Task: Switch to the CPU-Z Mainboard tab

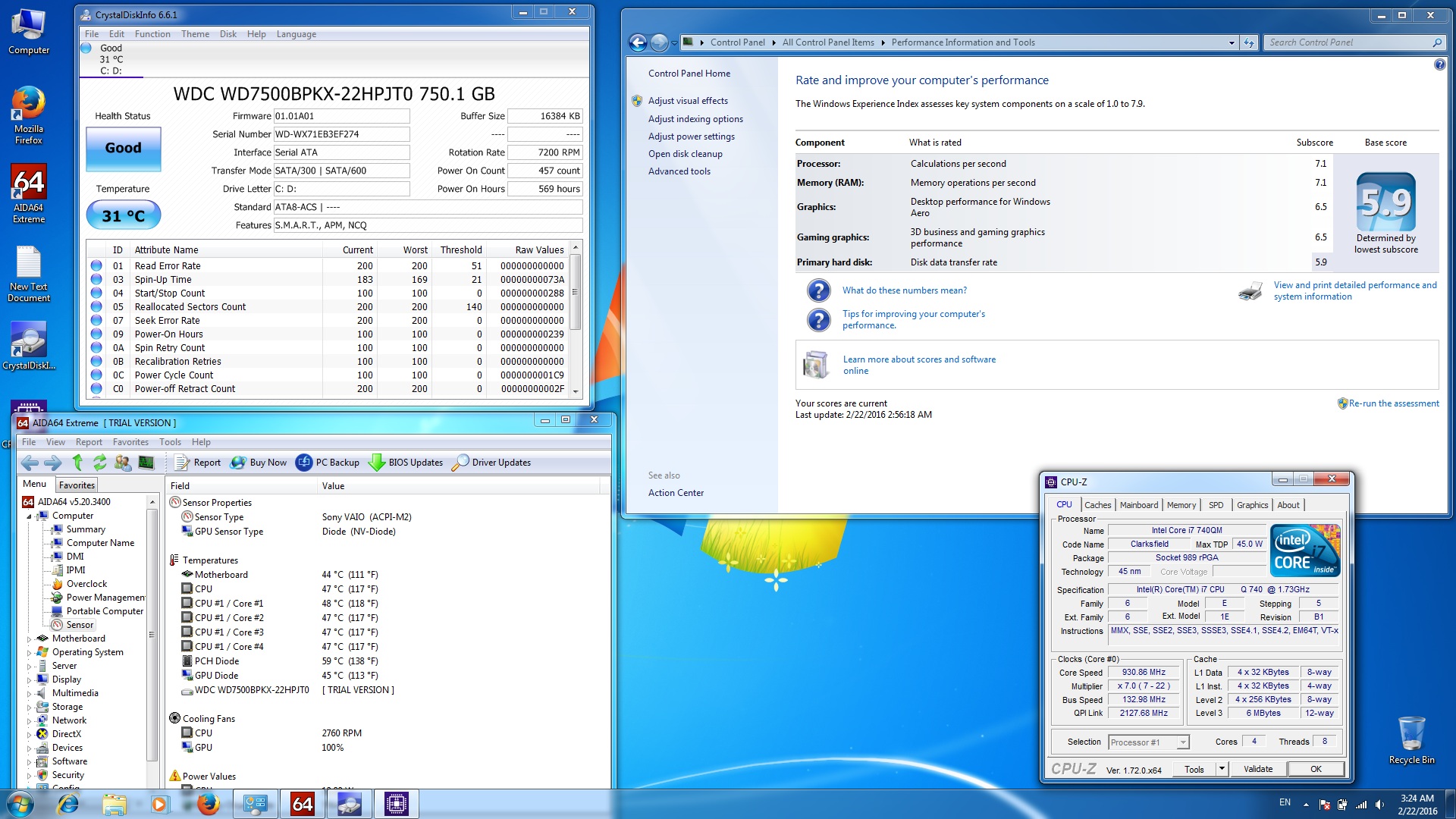Action: (x=1138, y=505)
